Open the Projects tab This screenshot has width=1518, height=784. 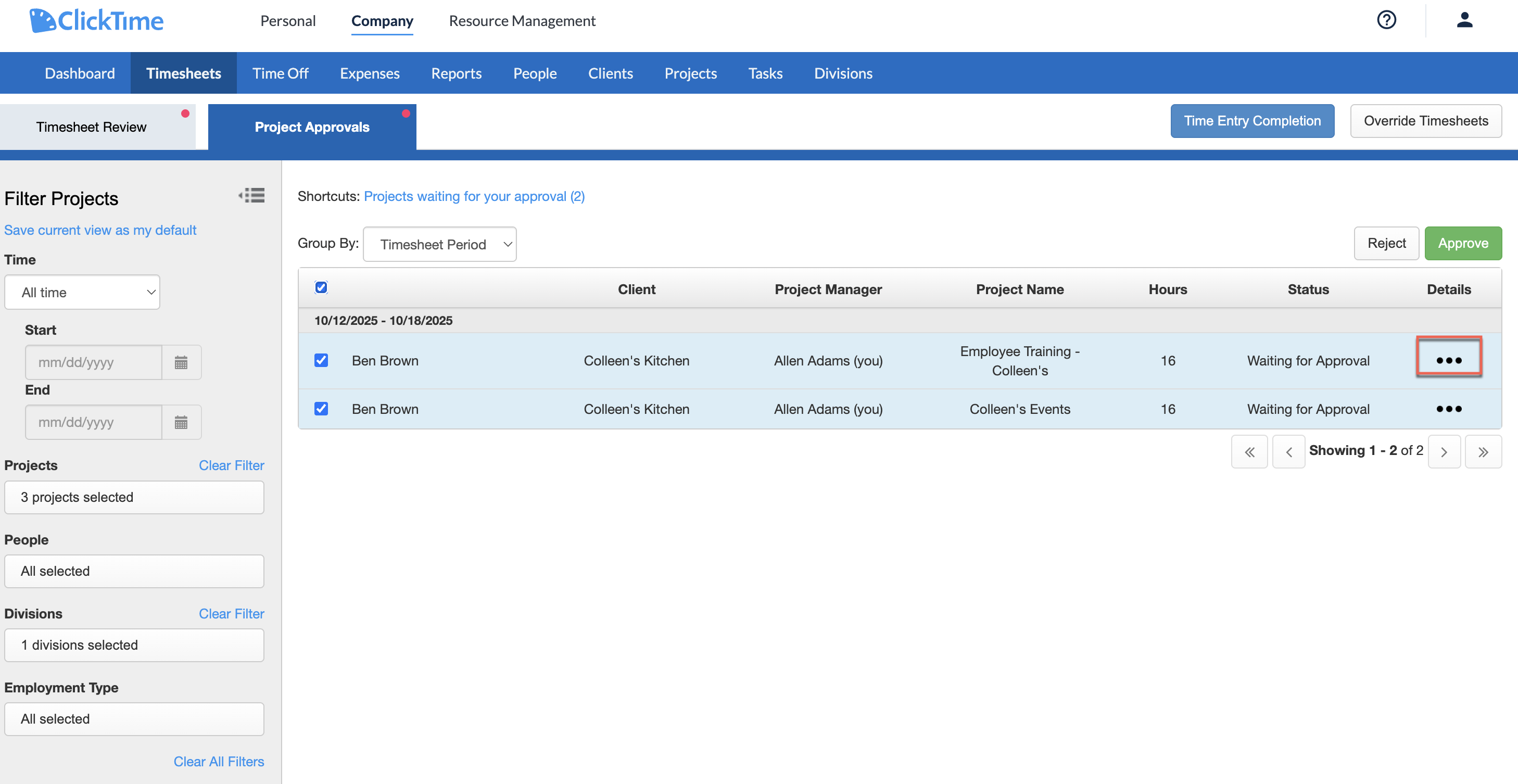click(691, 73)
